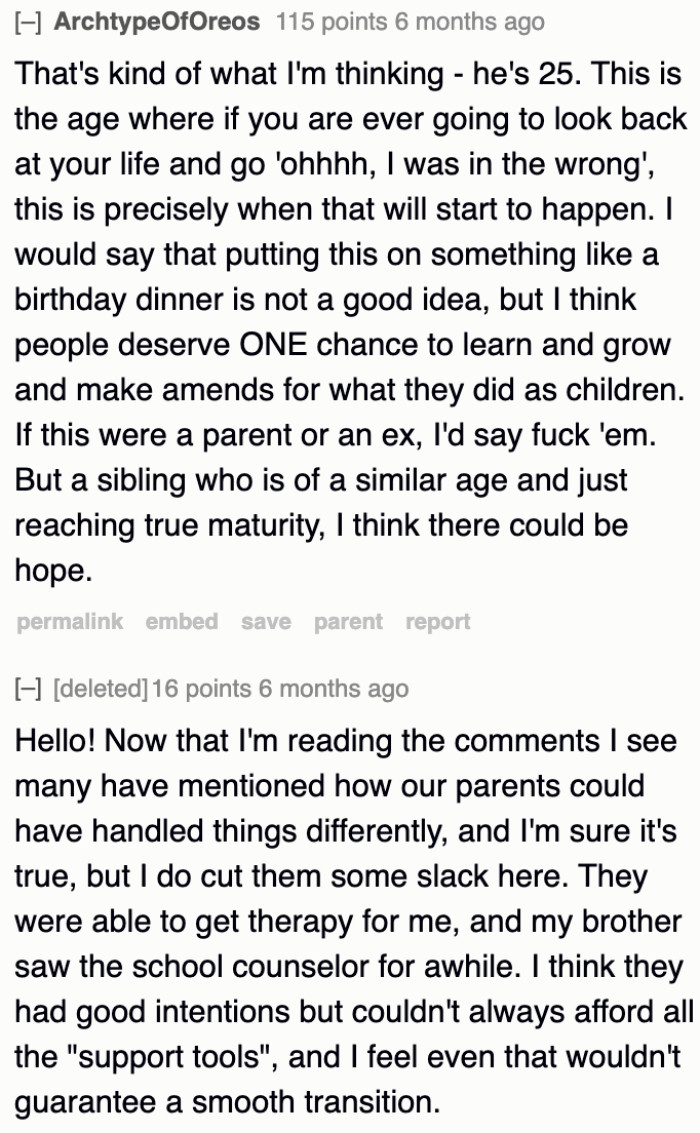
Task: Report ArchtypeOfOreos's comment
Action: tap(436, 622)
